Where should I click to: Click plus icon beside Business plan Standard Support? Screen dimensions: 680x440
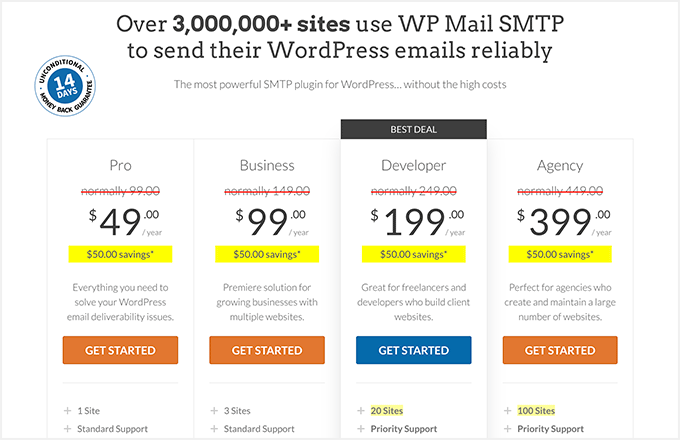pyautogui.click(x=214, y=430)
